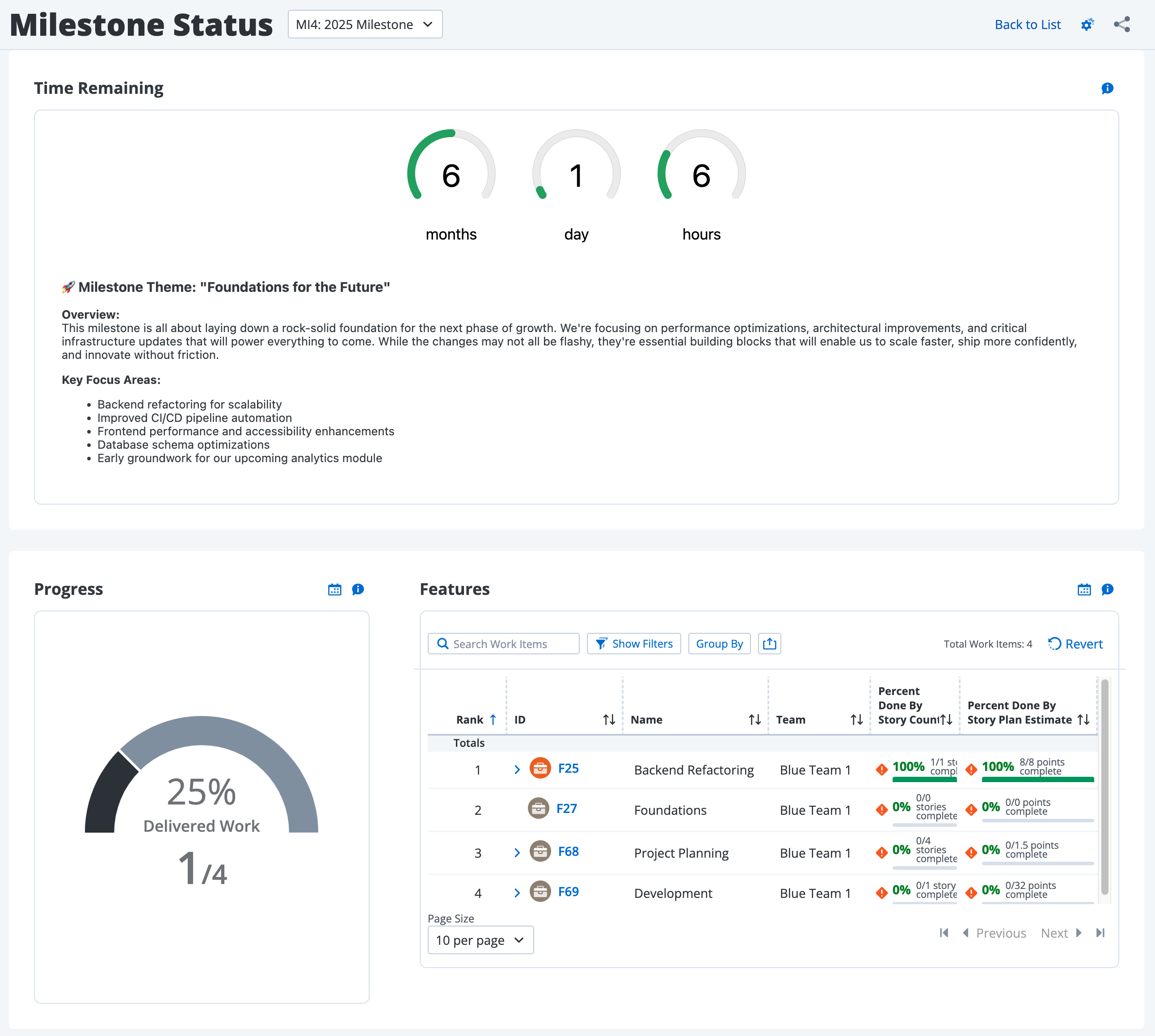Click the Foundations name cell
Viewport: 1155px width, 1036px height.
pos(670,810)
